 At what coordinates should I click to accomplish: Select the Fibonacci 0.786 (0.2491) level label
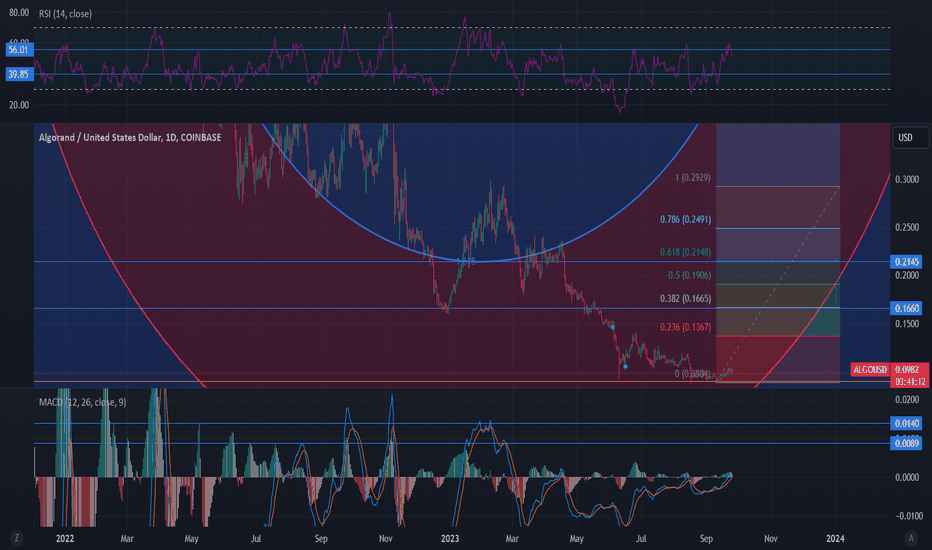click(685, 219)
